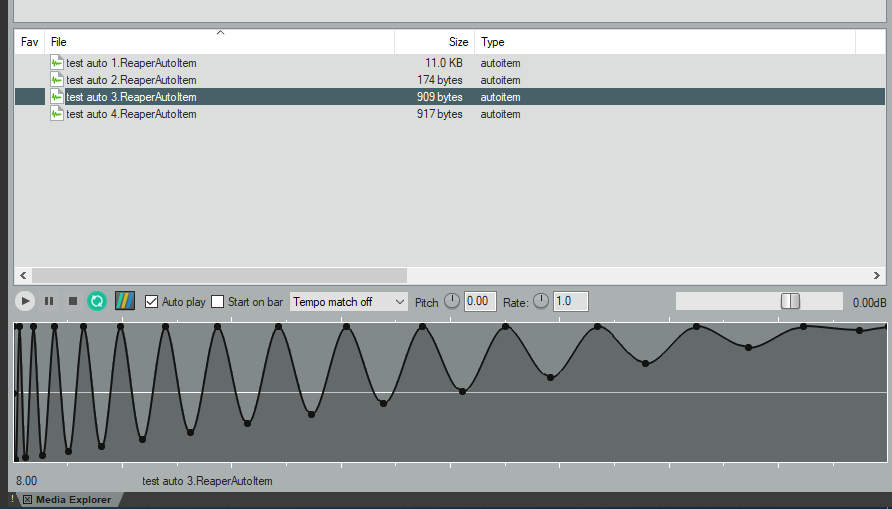Click autoitem type cell of test auto 2
This screenshot has height=509, width=892.
click(x=500, y=80)
